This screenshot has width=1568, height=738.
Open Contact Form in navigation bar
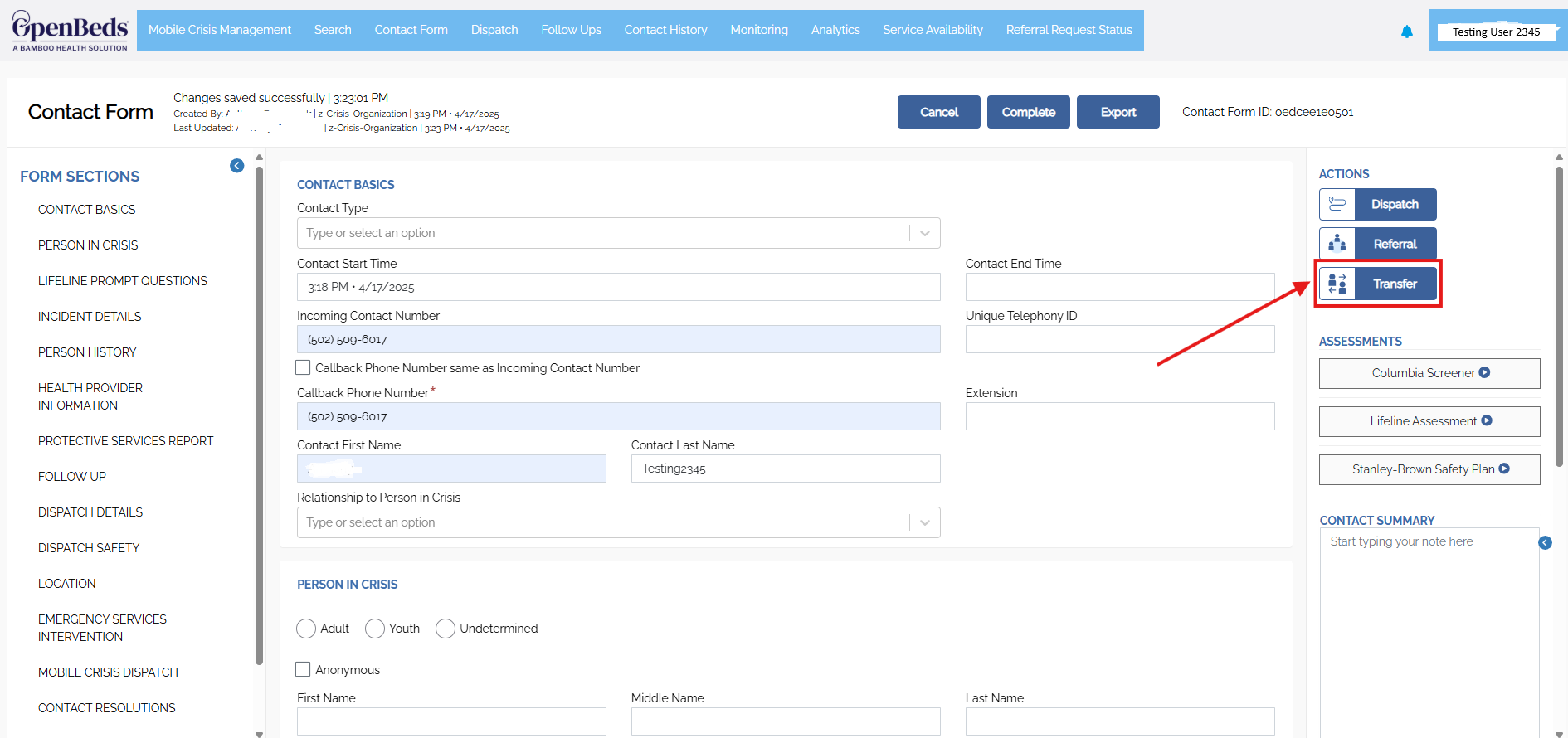(x=411, y=30)
